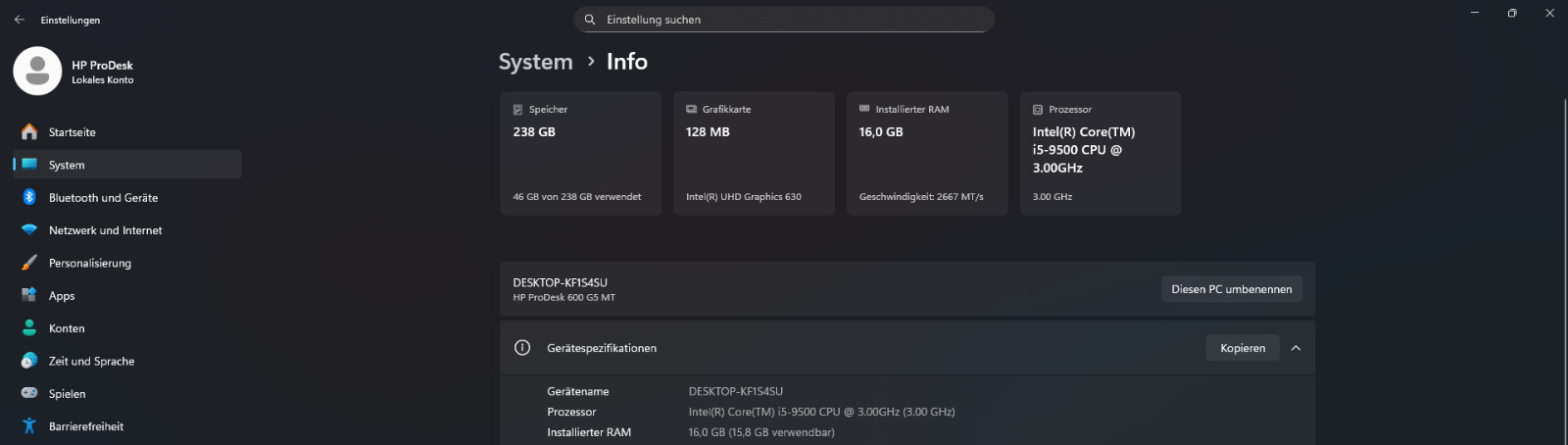Click System in the breadcrumb

(535, 62)
